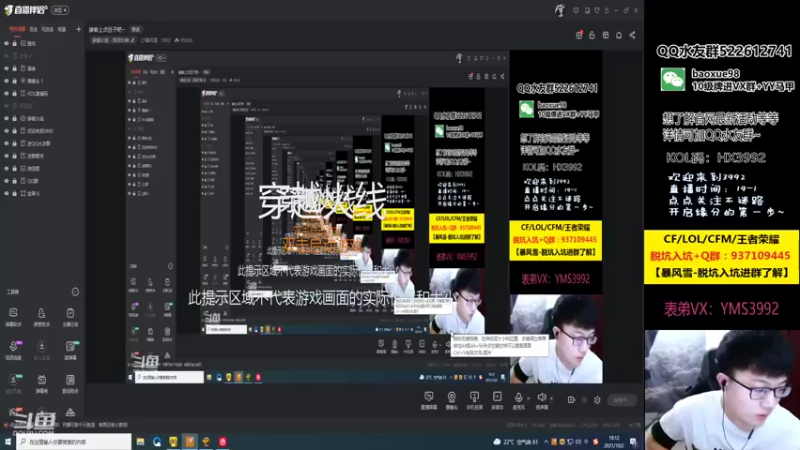This screenshot has height=450, width=800.
Task: Open the toolbox tool with the purple badge
Action: click(13, 349)
